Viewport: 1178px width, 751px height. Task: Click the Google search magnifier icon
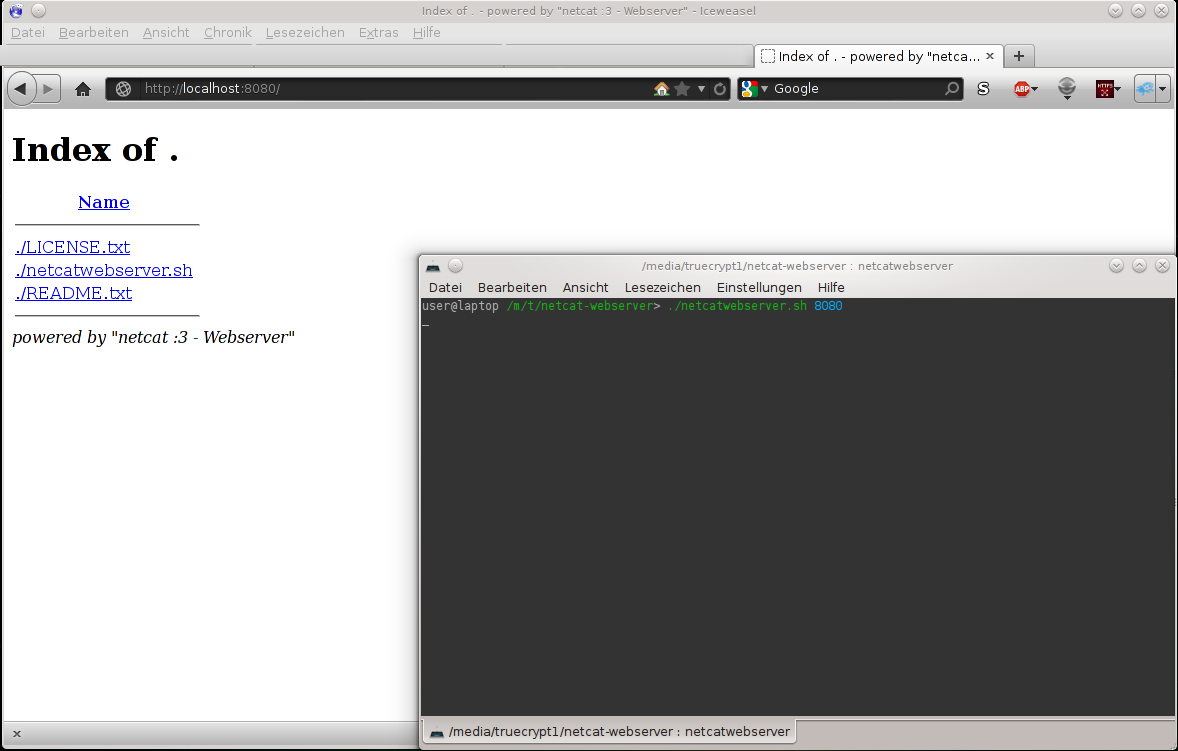pos(950,88)
